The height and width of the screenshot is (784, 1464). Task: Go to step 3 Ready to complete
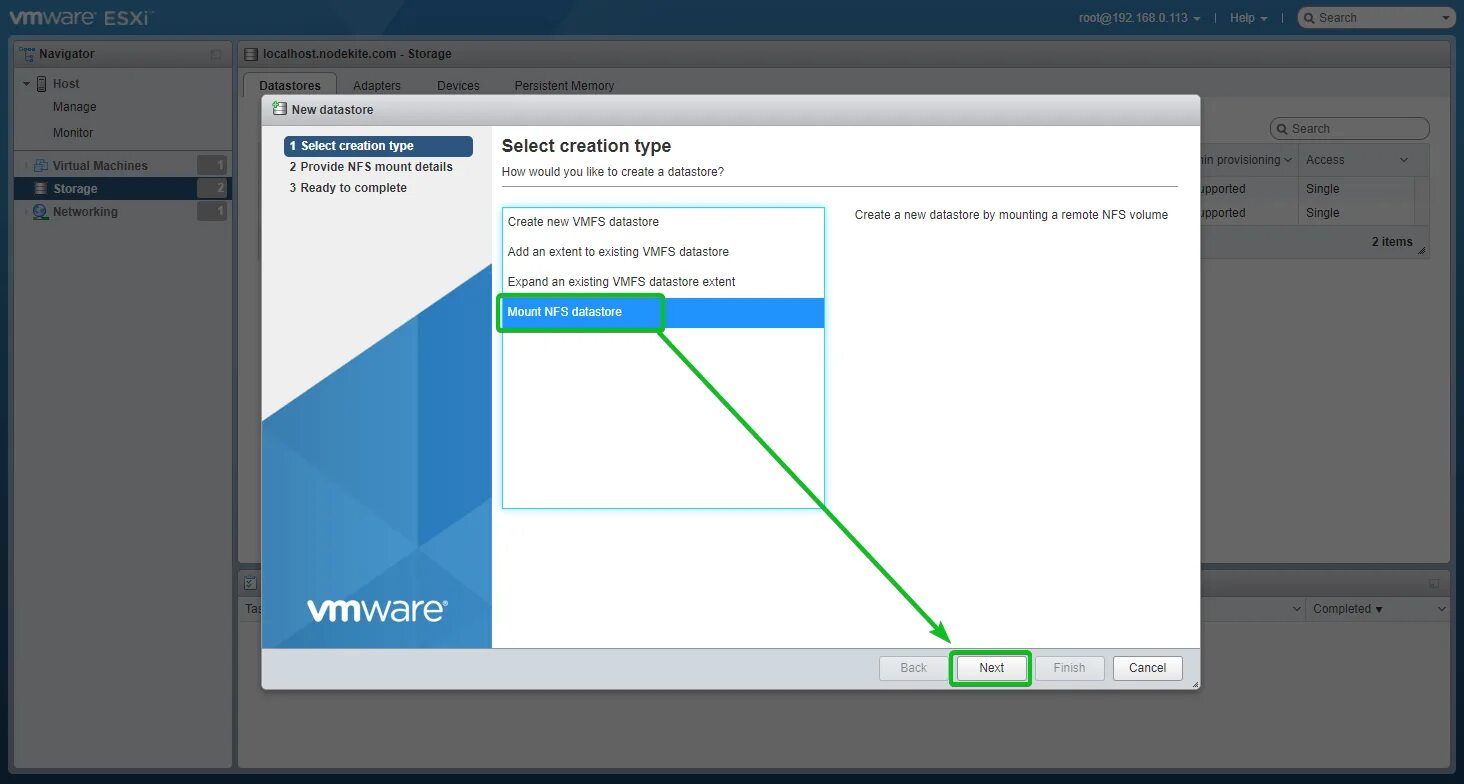(x=348, y=188)
